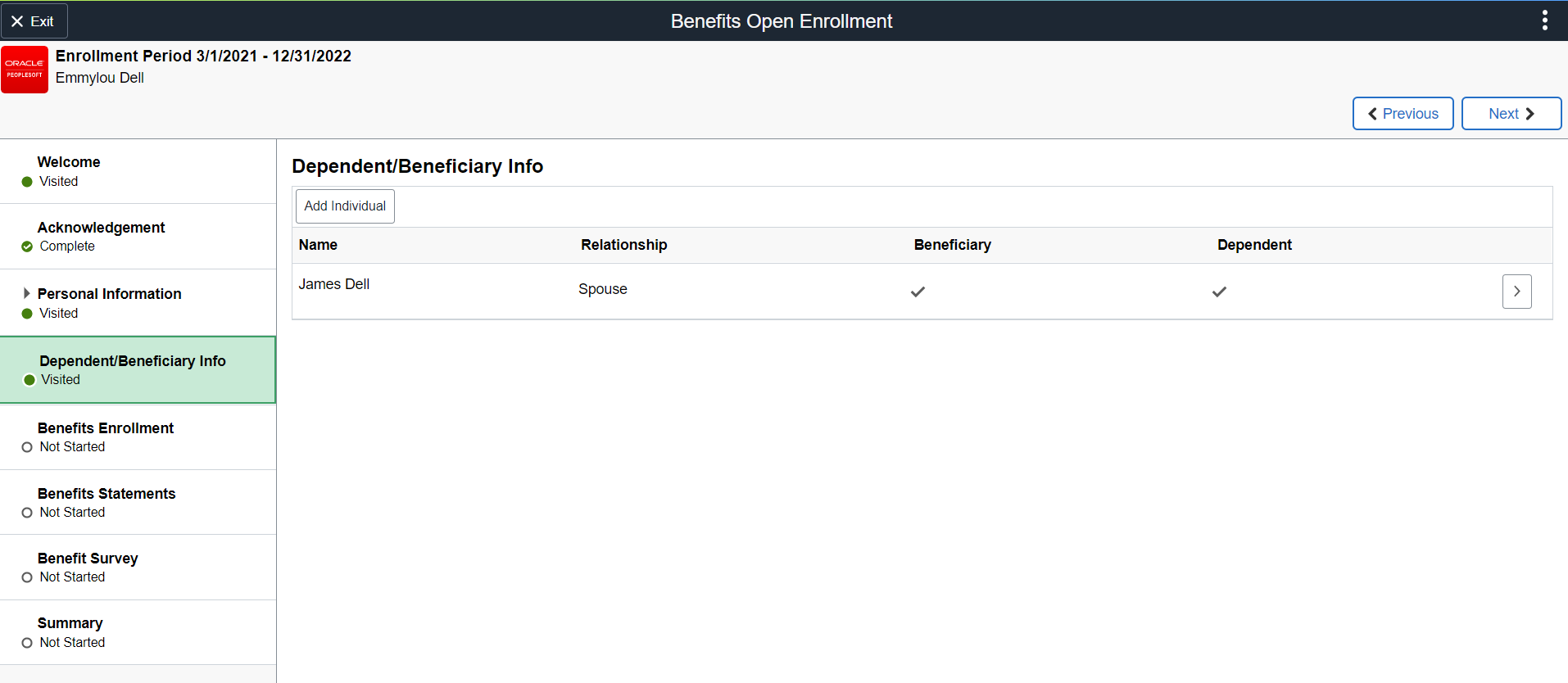Open the three-dot actions menu
The width and height of the screenshot is (1568, 683).
click(x=1544, y=20)
